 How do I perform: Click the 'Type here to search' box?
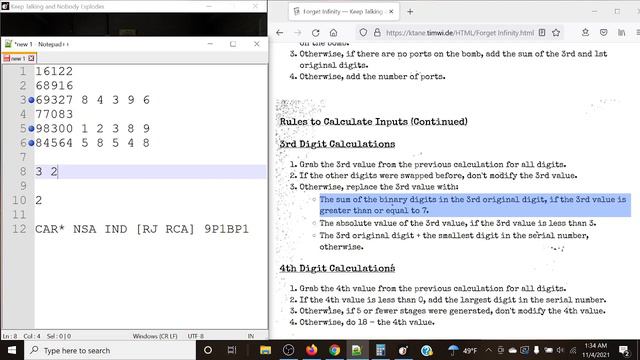(110, 350)
